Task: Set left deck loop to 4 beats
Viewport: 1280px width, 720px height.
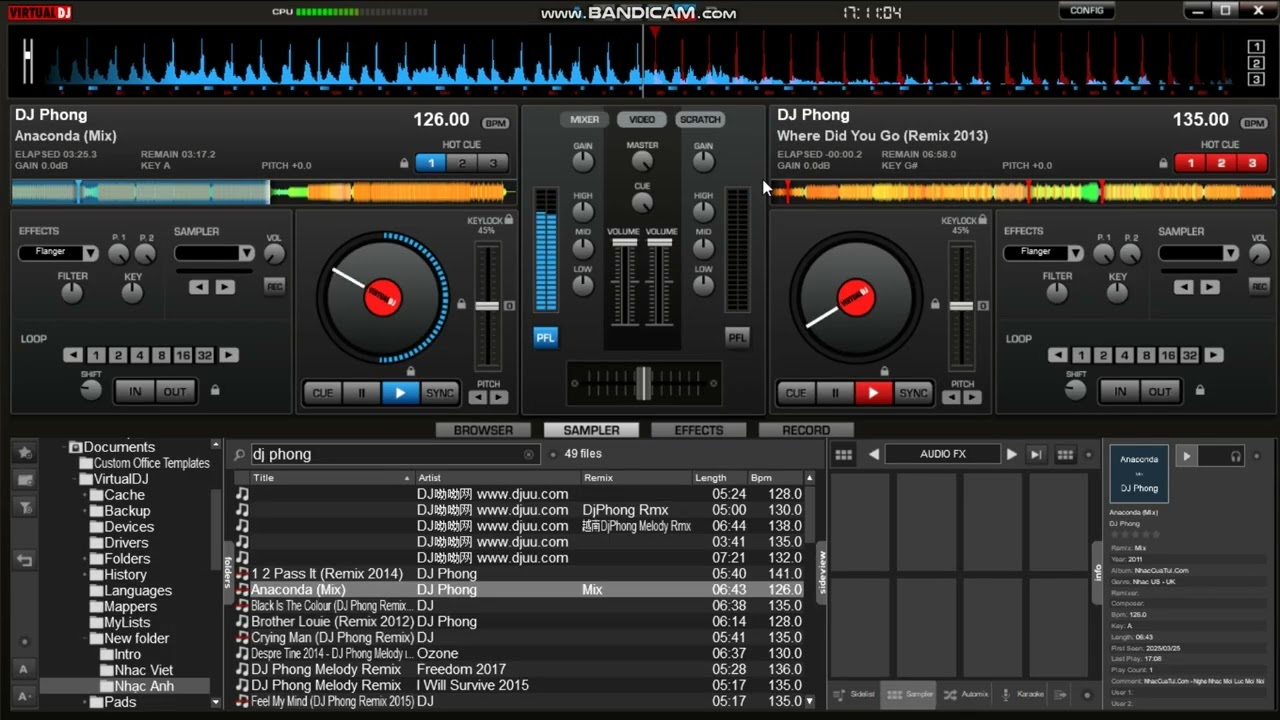Action: [139, 355]
